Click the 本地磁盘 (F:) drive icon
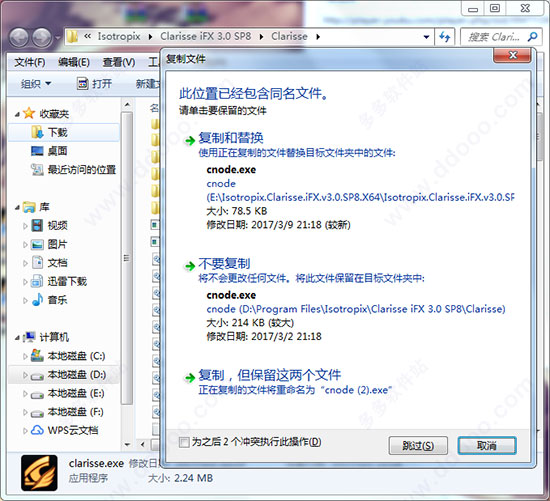Viewport: 550px width, 501px height. pos(37,414)
